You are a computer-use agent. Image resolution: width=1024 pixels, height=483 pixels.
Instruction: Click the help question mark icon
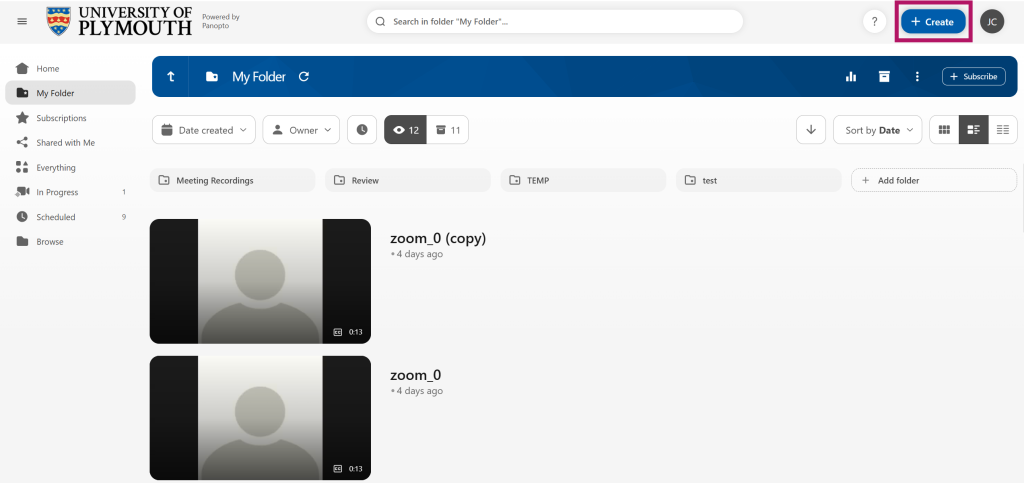pyautogui.click(x=874, y=22)
